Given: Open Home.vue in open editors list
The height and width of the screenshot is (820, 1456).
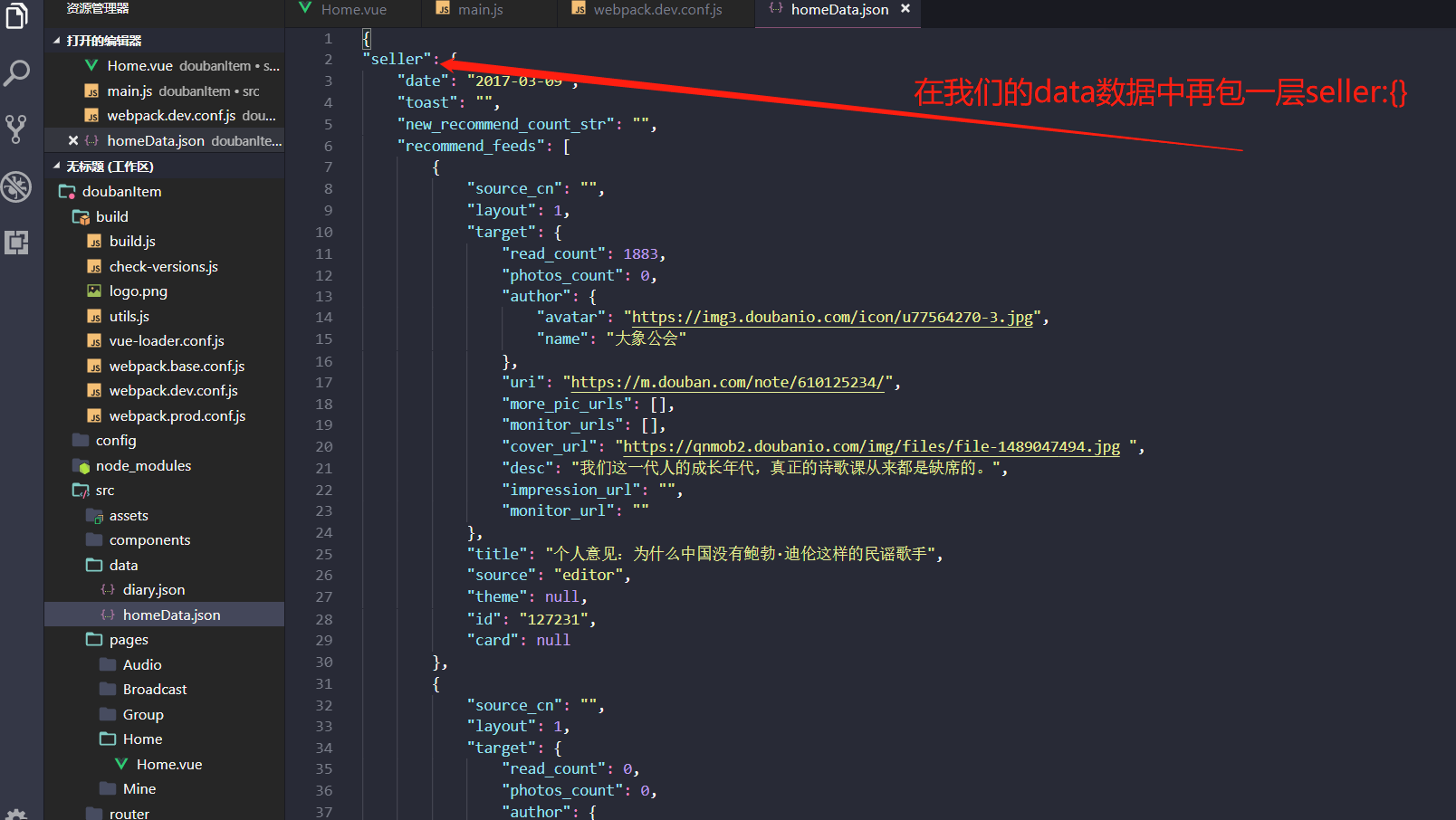Looking at the screenshot, I should tap(165, 66).
